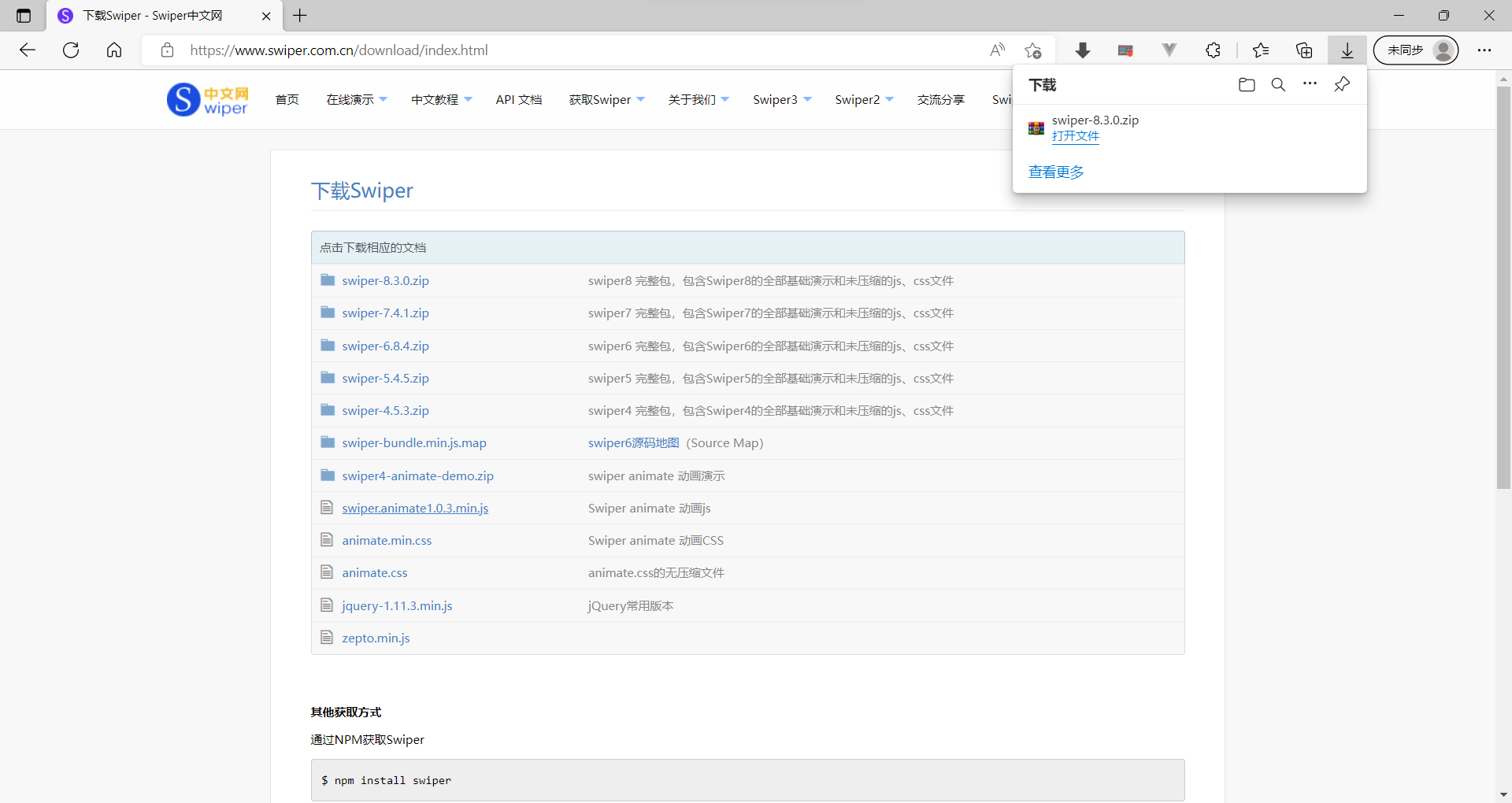Expand the 获取Swiper dropdown
The width and height of the screenshot is (1512, 803).
pyautogui.click(x=607, y=100)
